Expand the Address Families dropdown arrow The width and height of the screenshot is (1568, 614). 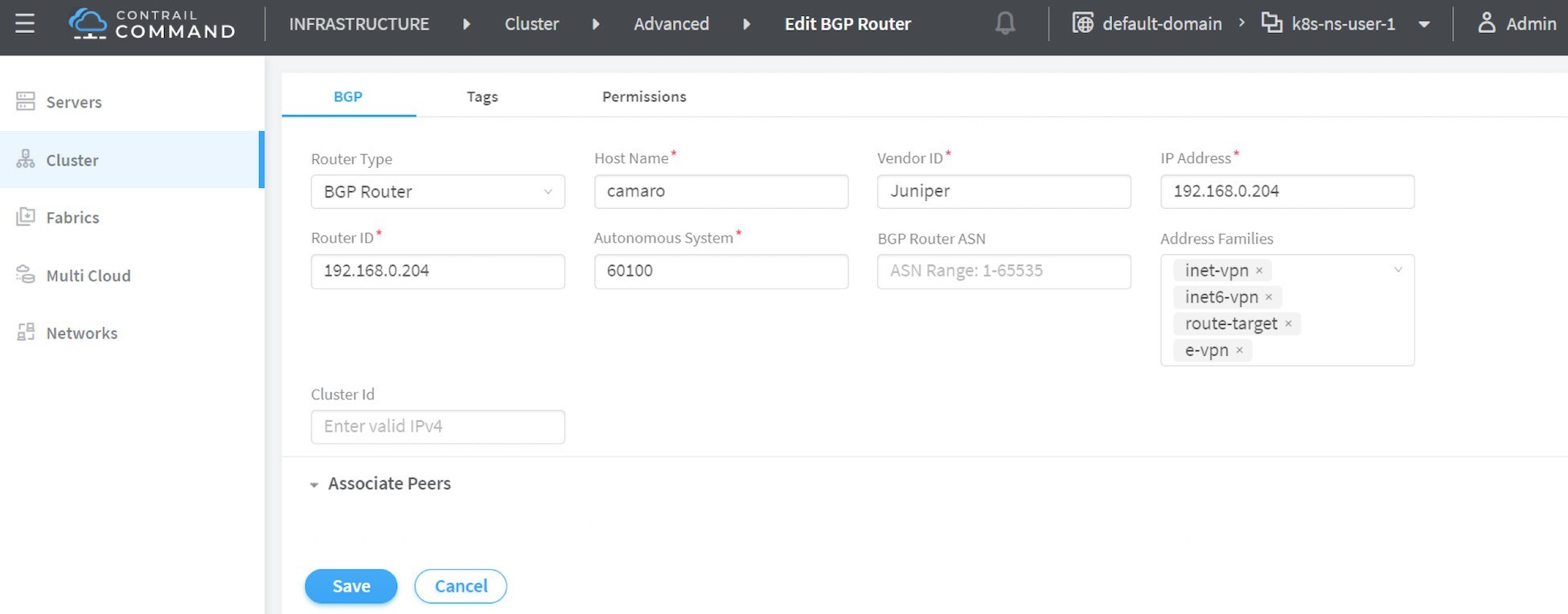[1398, 270]
